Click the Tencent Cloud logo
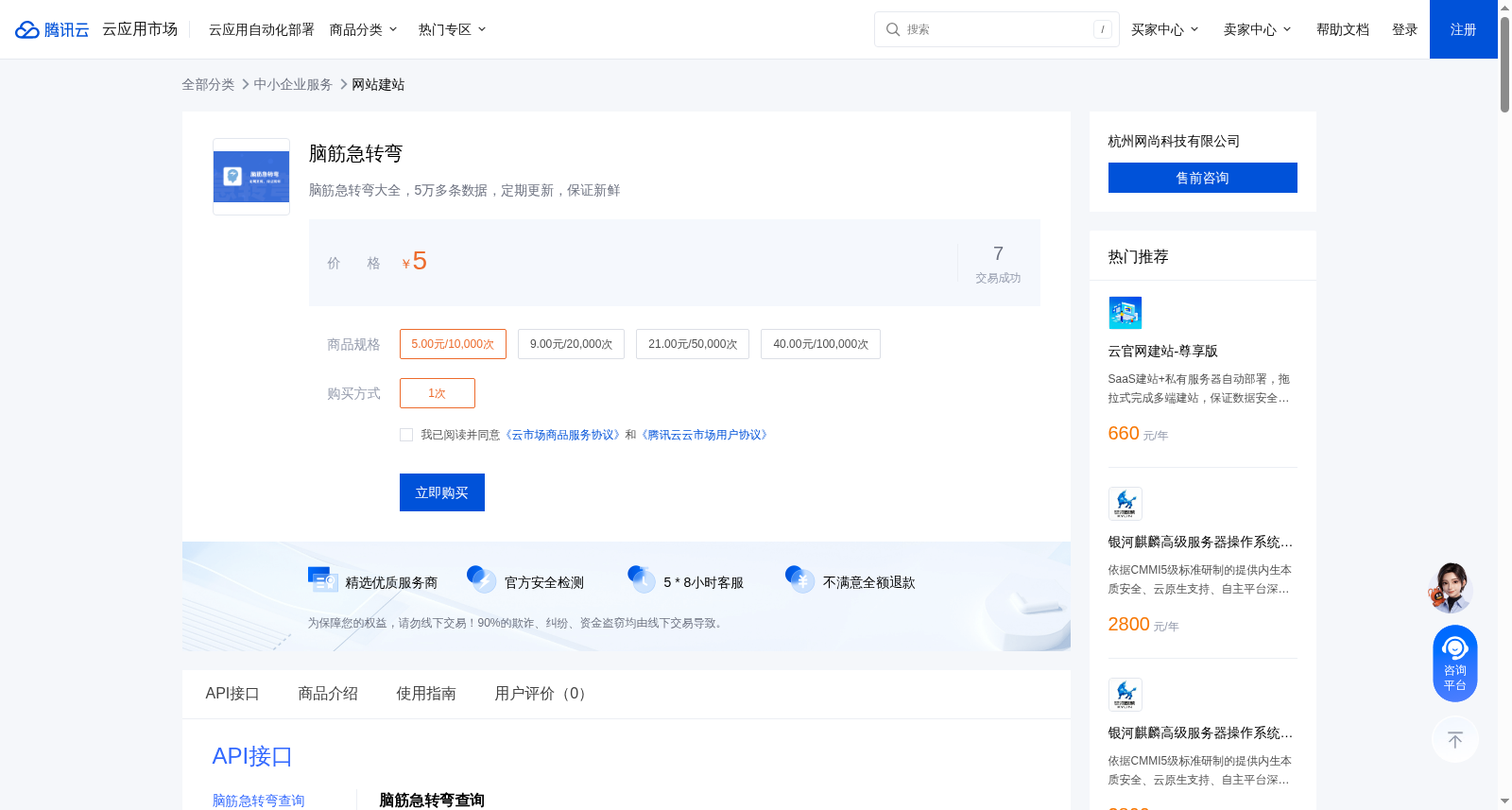This screenshot has width=1512, height=810. click(x=52, y=29)
